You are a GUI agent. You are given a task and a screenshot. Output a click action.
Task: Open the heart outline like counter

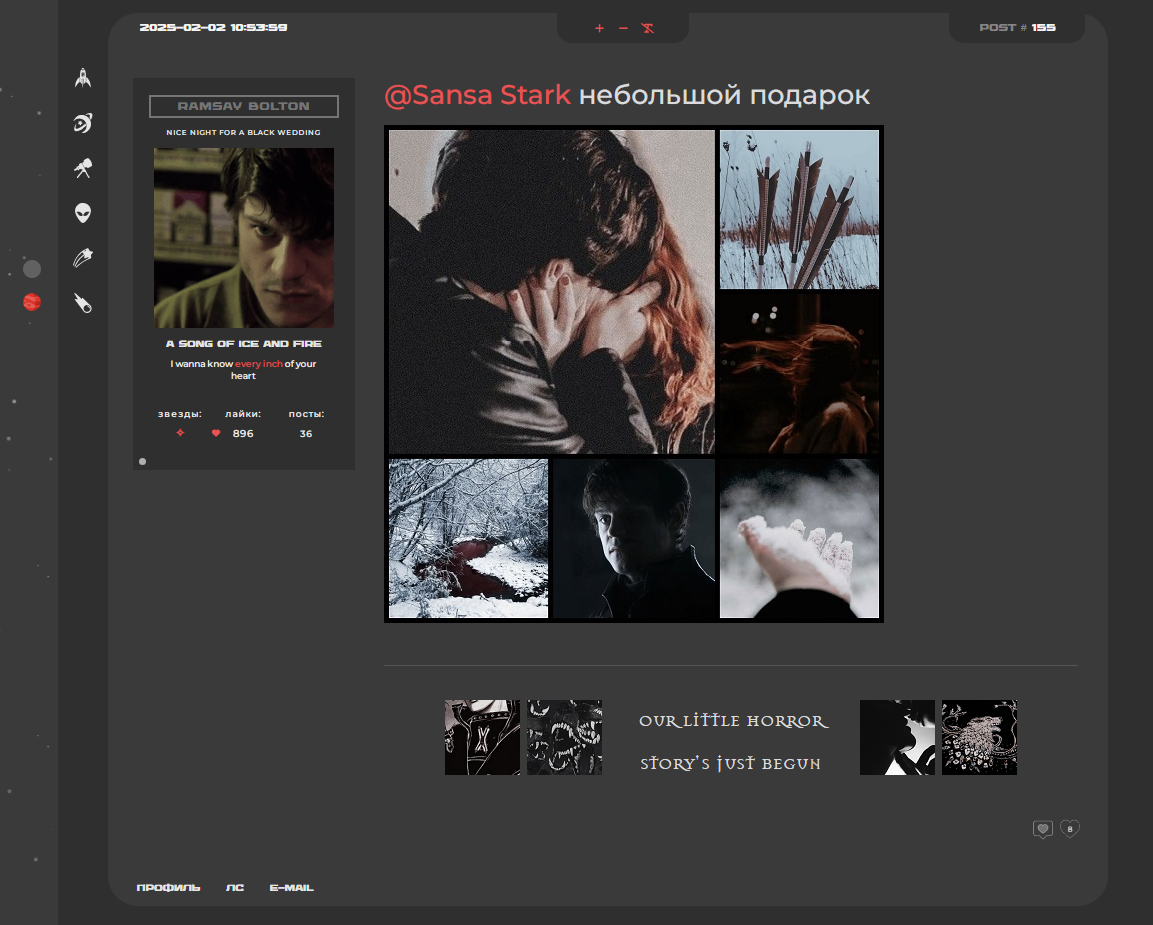click(x=1070, y=829)
